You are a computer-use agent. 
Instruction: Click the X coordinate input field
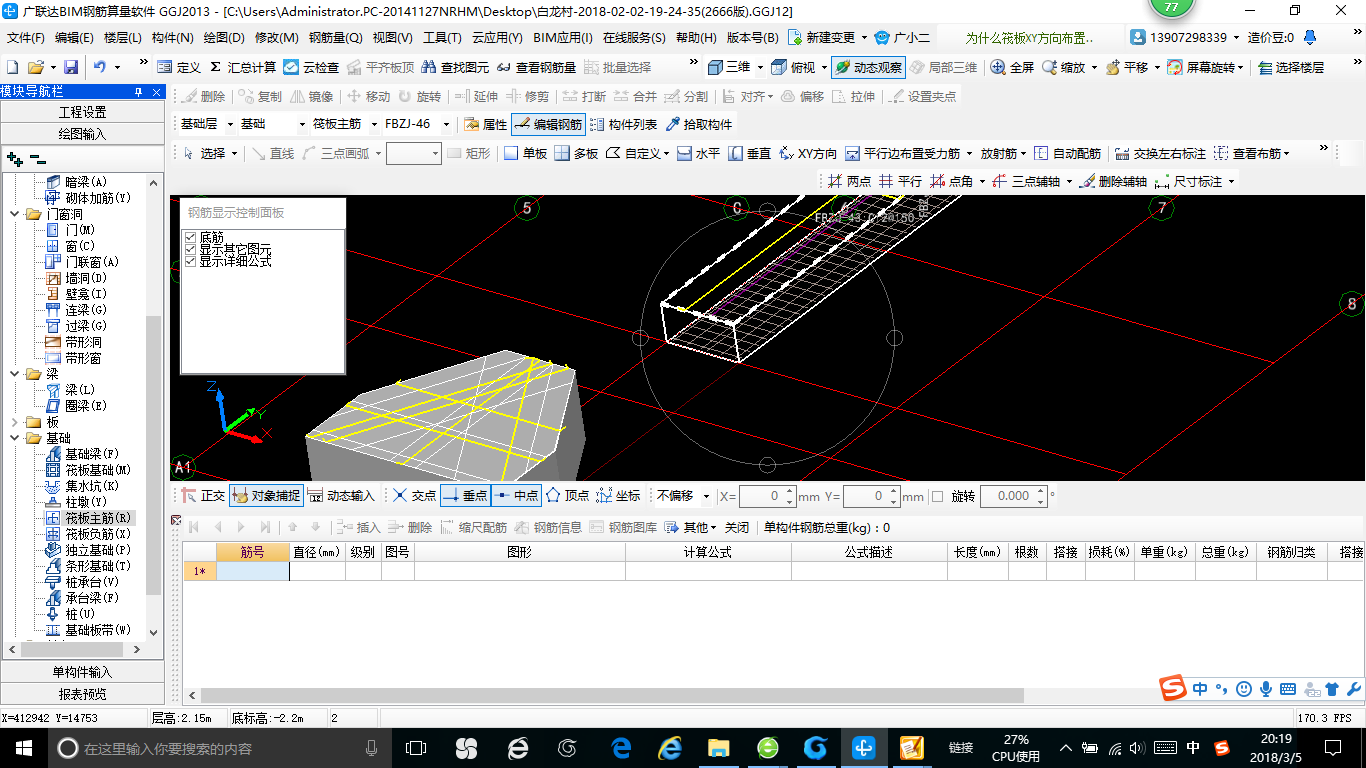(x=768, y=496)
